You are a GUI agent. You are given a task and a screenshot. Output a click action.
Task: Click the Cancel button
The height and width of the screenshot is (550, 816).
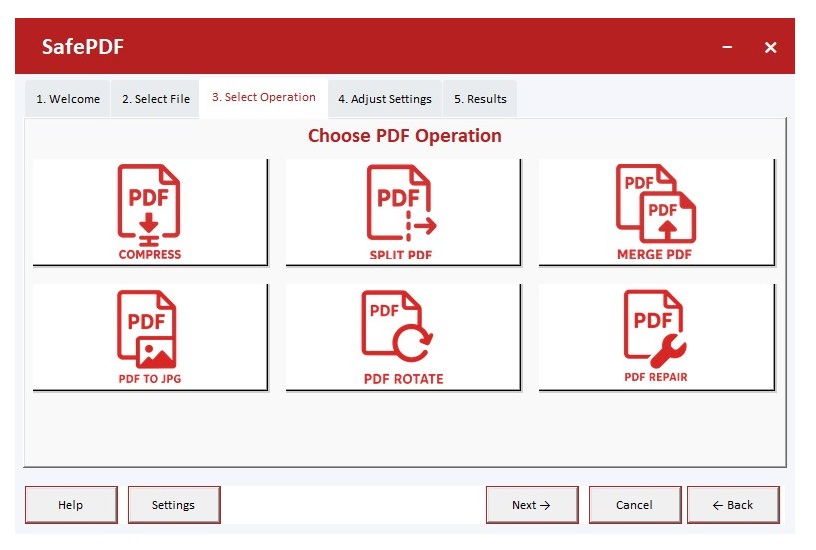634,505
